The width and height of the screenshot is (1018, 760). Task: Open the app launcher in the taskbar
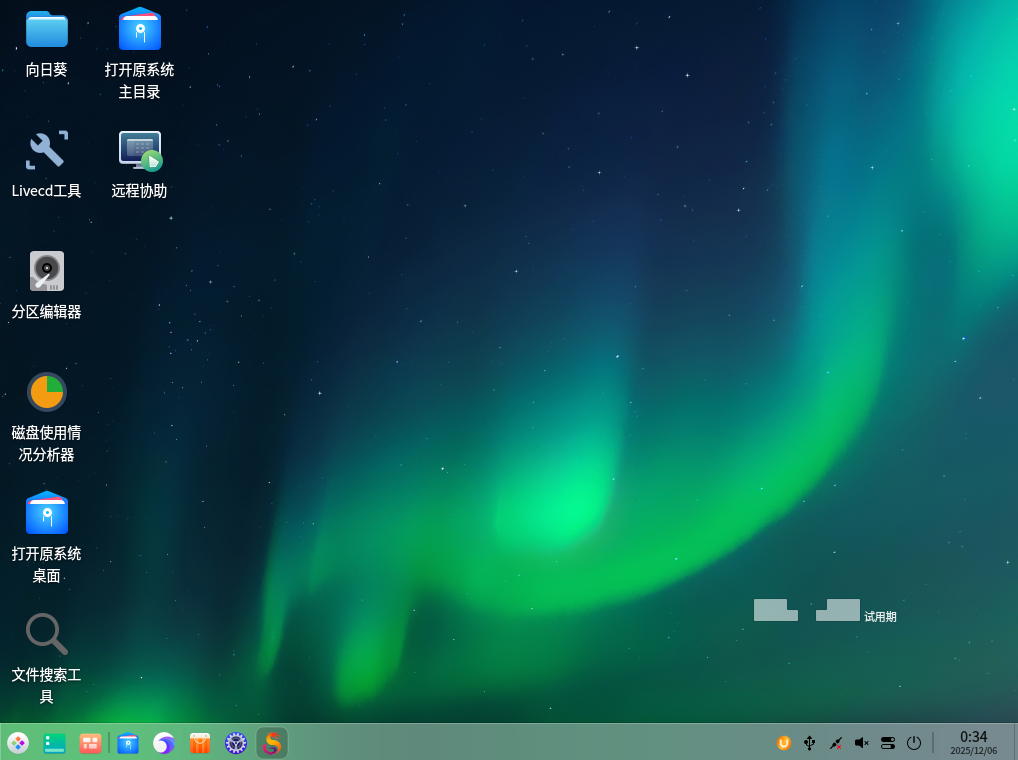click(18, 743)
